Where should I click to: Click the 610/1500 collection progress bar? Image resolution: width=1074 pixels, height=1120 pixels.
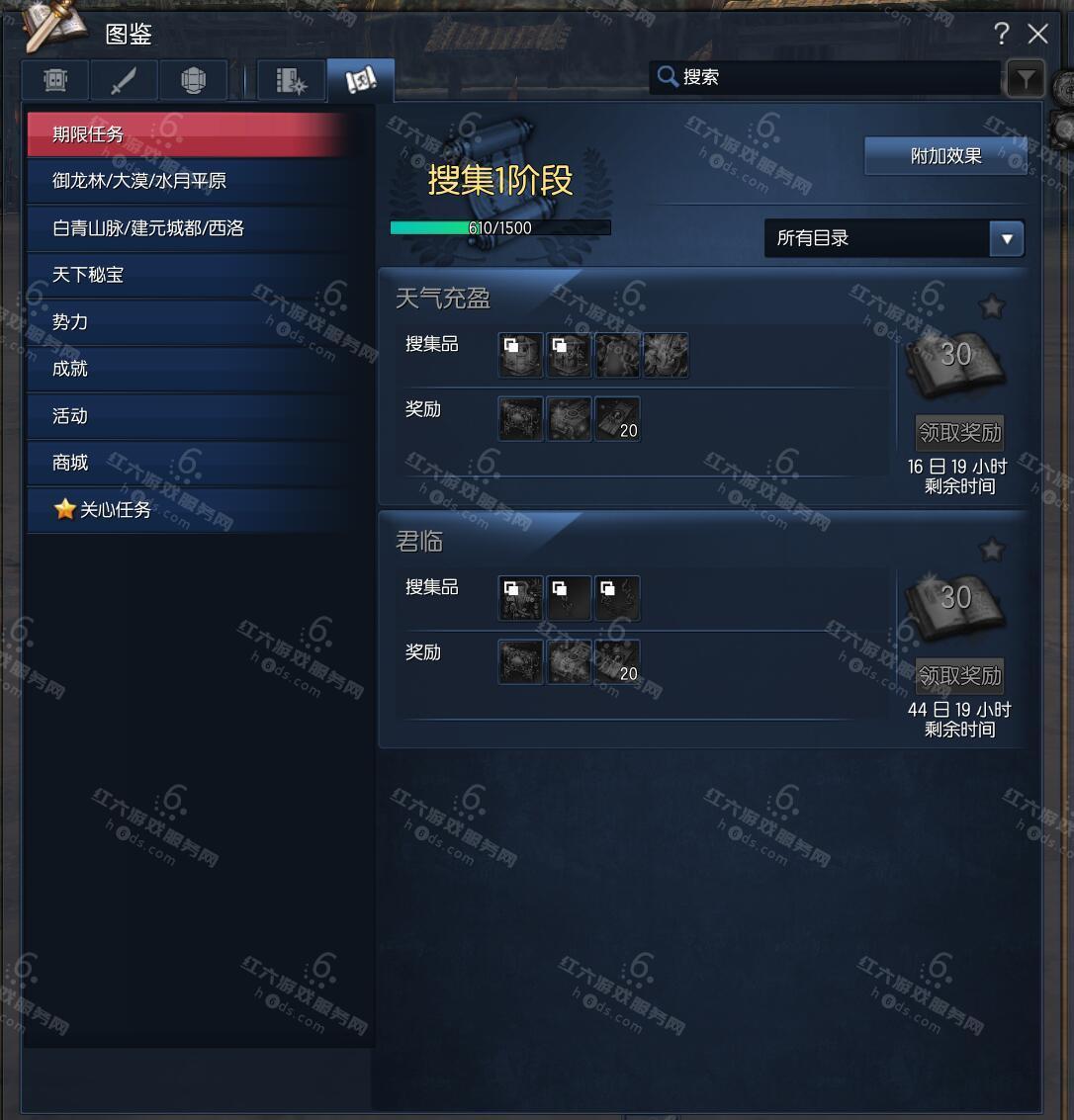pos(500,228)
